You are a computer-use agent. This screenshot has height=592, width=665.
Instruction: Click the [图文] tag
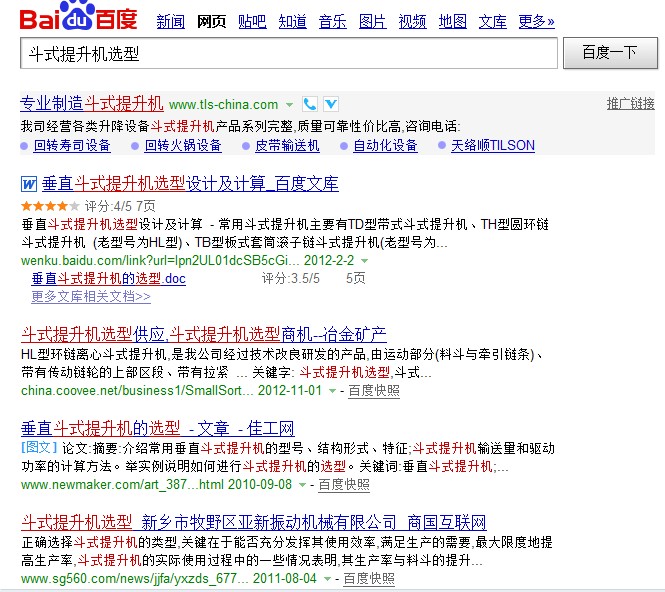click(x=39, y=447)
